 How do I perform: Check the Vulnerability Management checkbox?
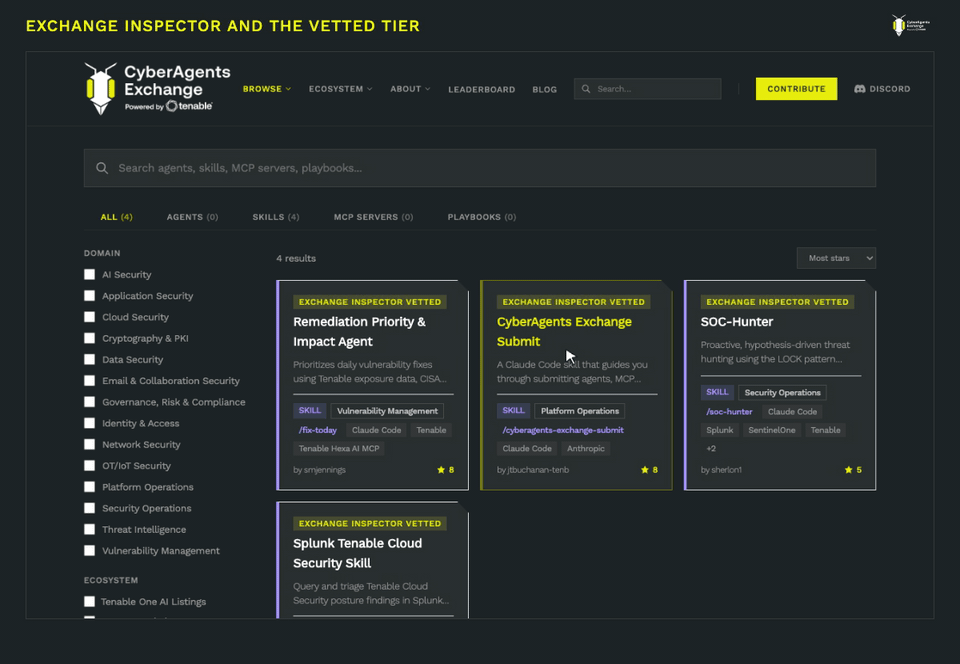click(x=89, y=551)
